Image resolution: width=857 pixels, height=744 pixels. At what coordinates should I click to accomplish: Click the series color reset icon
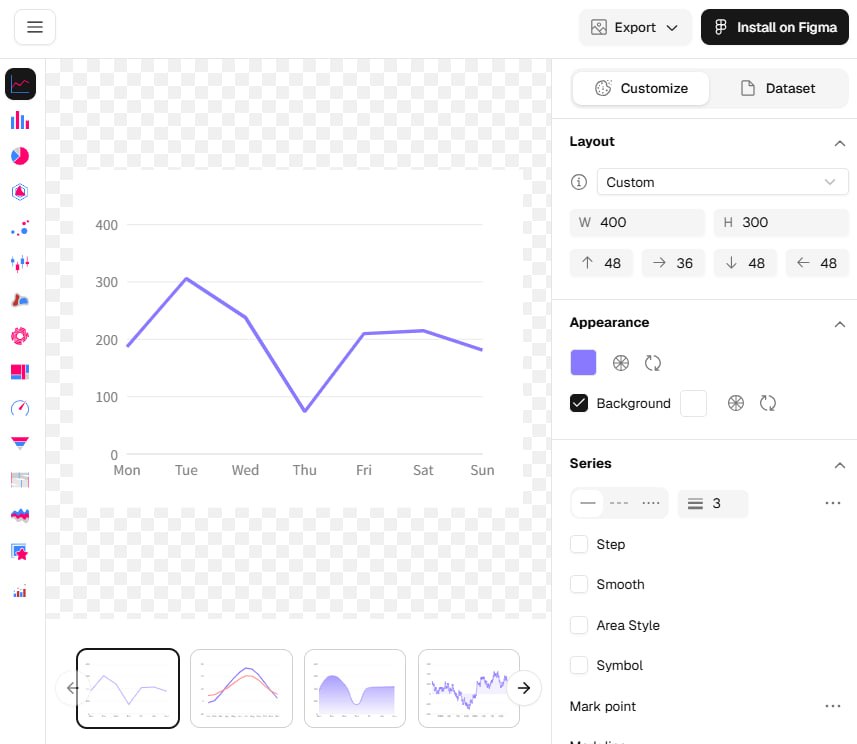[x=653, y=363]
